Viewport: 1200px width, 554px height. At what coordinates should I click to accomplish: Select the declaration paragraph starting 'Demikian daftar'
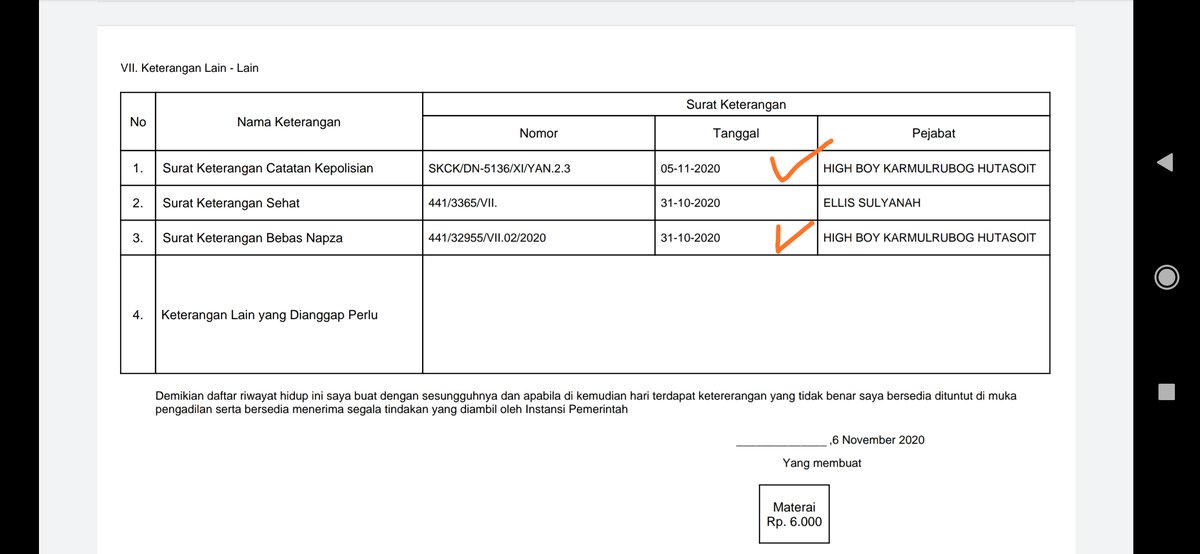pyautogui.click(x=586, y=402)
